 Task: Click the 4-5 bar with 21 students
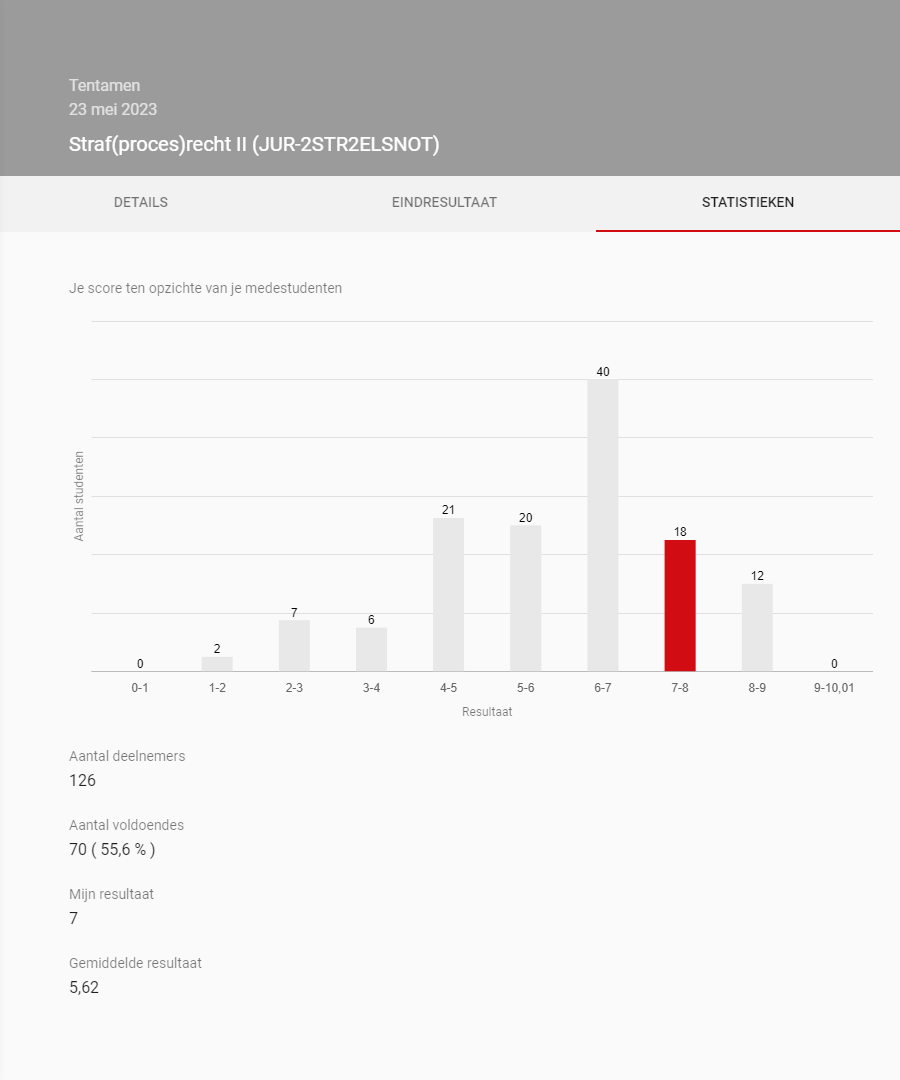[448, 594]
